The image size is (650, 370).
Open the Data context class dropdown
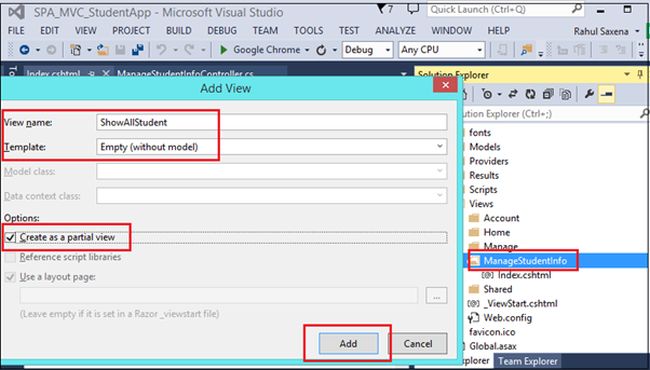(439, 196)
